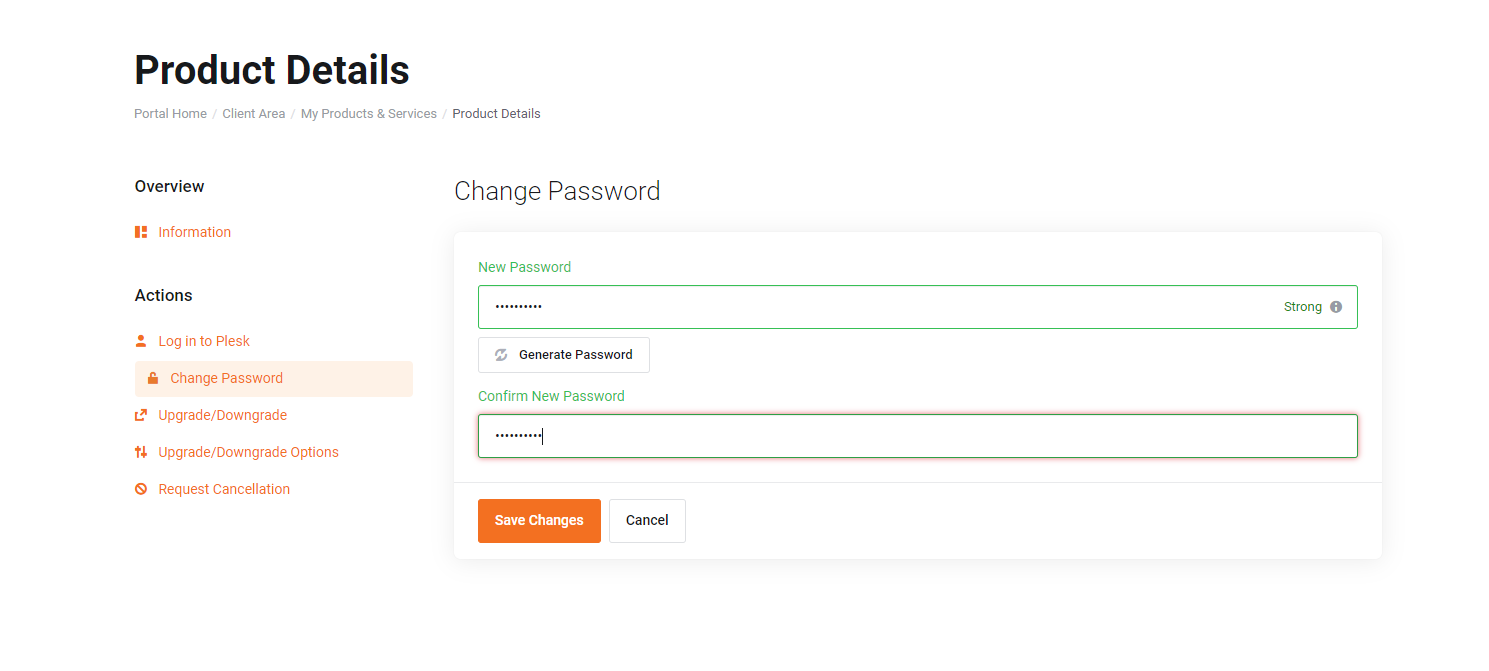Viewport: 1489px width, 671px height.
Task: Click the Cancel button
Action: 647,521
